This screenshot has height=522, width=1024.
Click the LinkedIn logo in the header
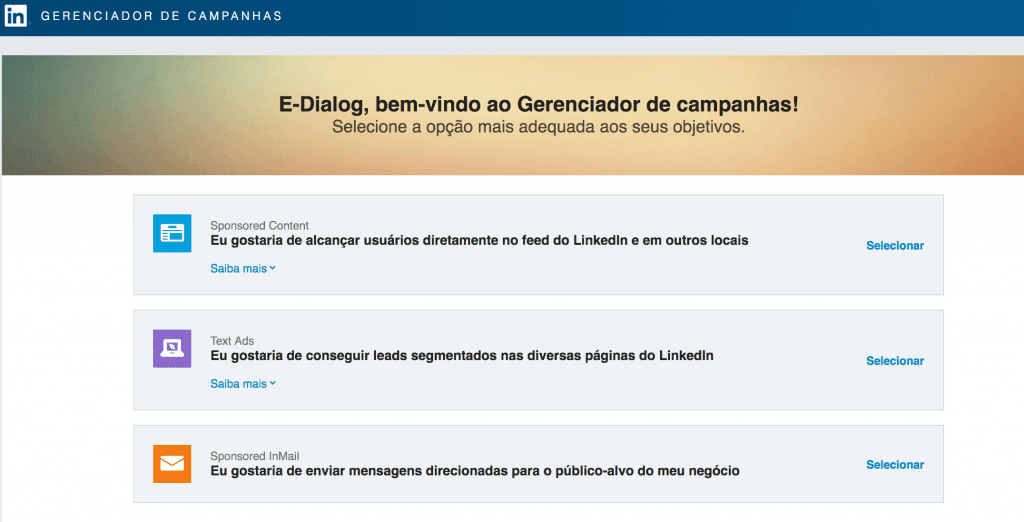(15, 16)
